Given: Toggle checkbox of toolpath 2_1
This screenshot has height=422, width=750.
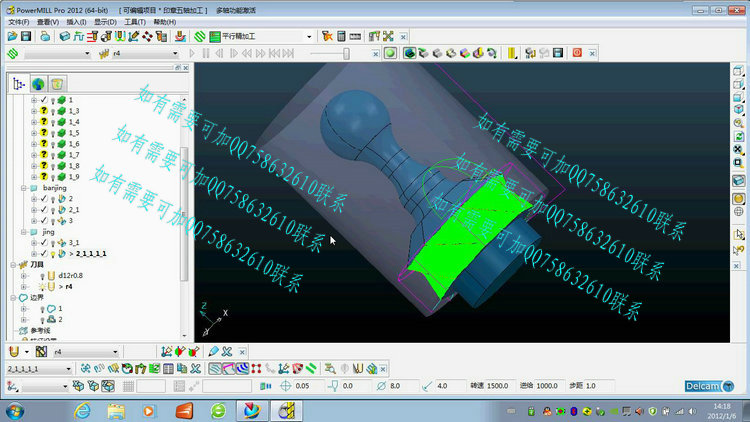Looking at the screenshot, I should (x=44, y=210).
